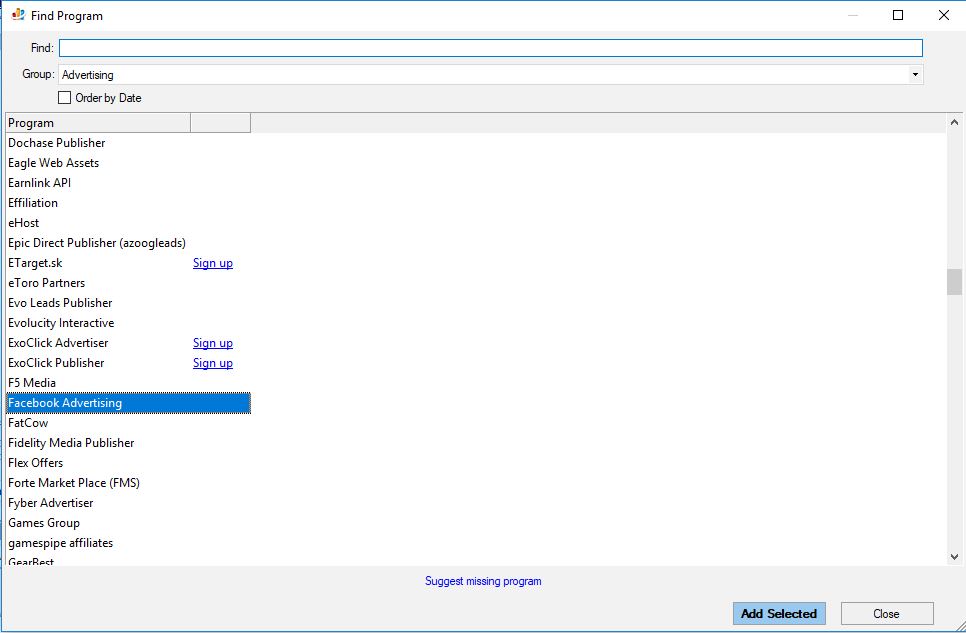Choose the Effiliation entry
Screen dimensions: 966x633
pyautogui.click(x=33, y=203)
